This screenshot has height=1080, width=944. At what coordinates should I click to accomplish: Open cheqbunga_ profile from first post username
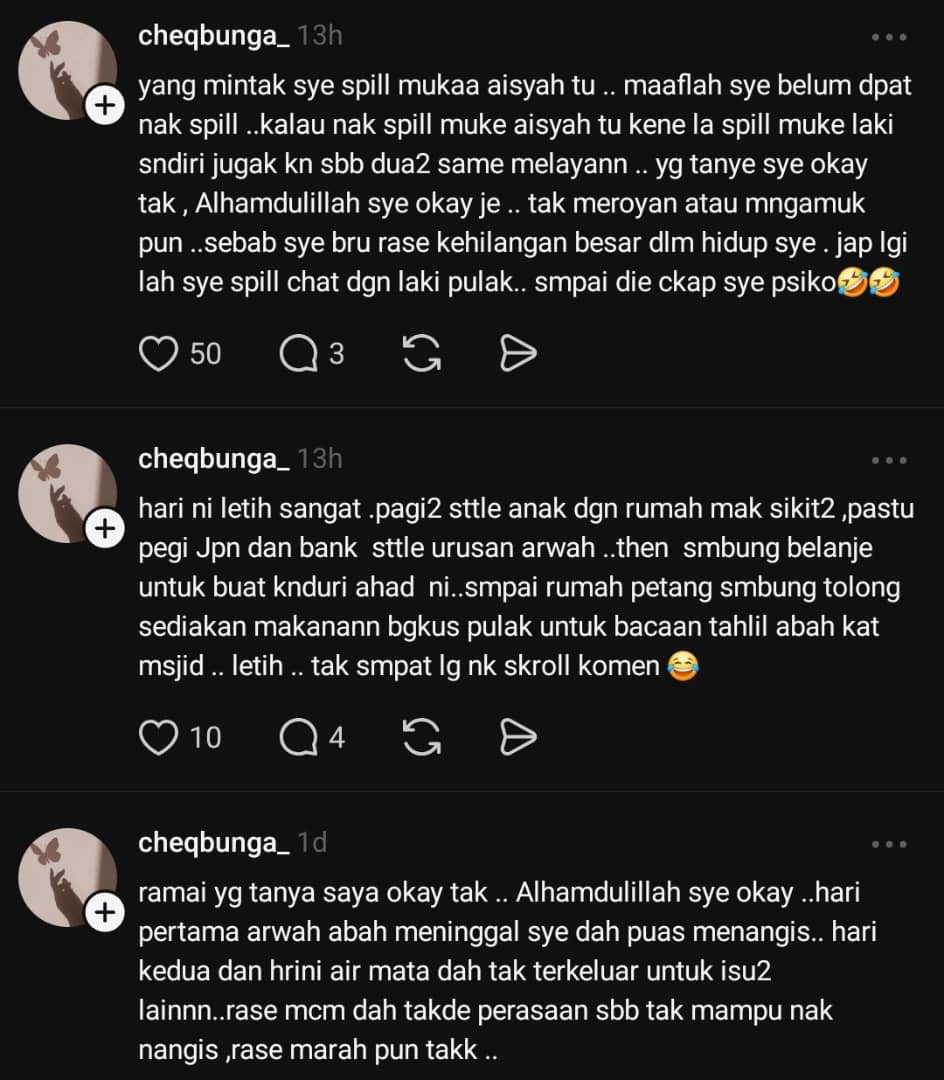(x=214, y=36)
